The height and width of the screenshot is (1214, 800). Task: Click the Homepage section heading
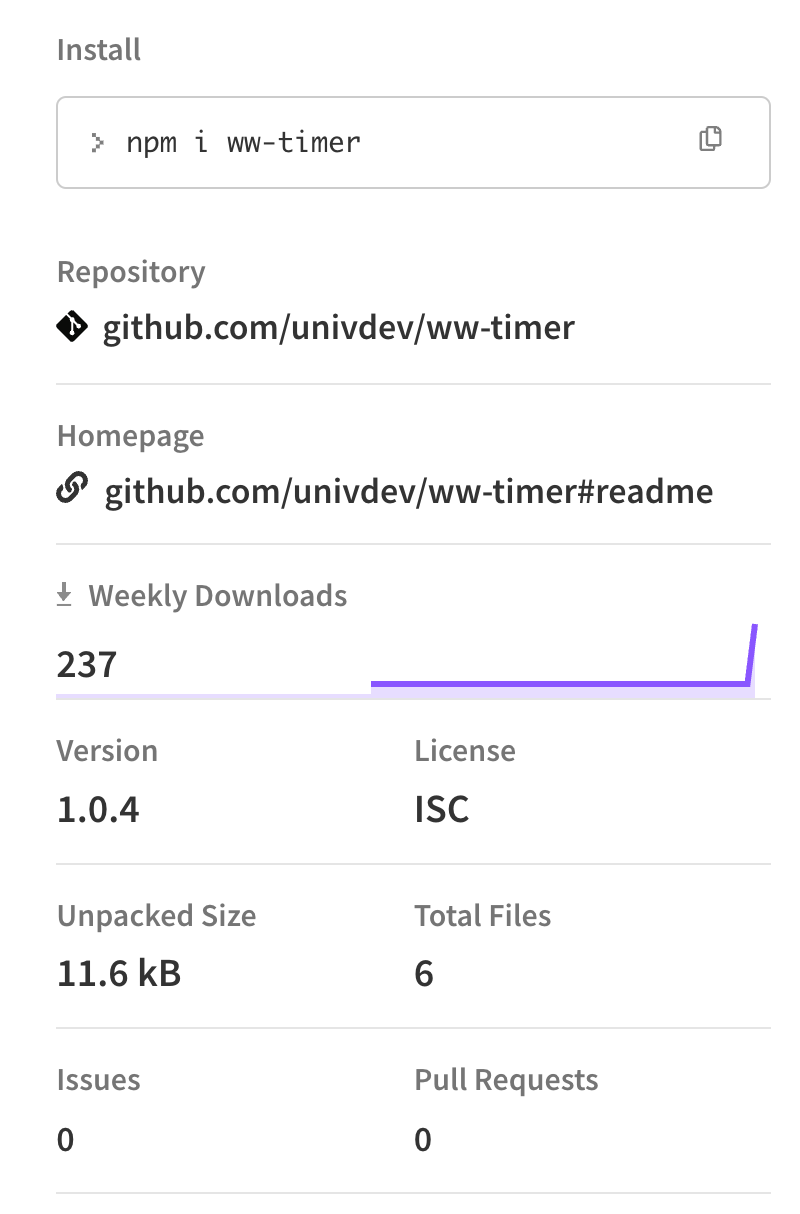130,436
